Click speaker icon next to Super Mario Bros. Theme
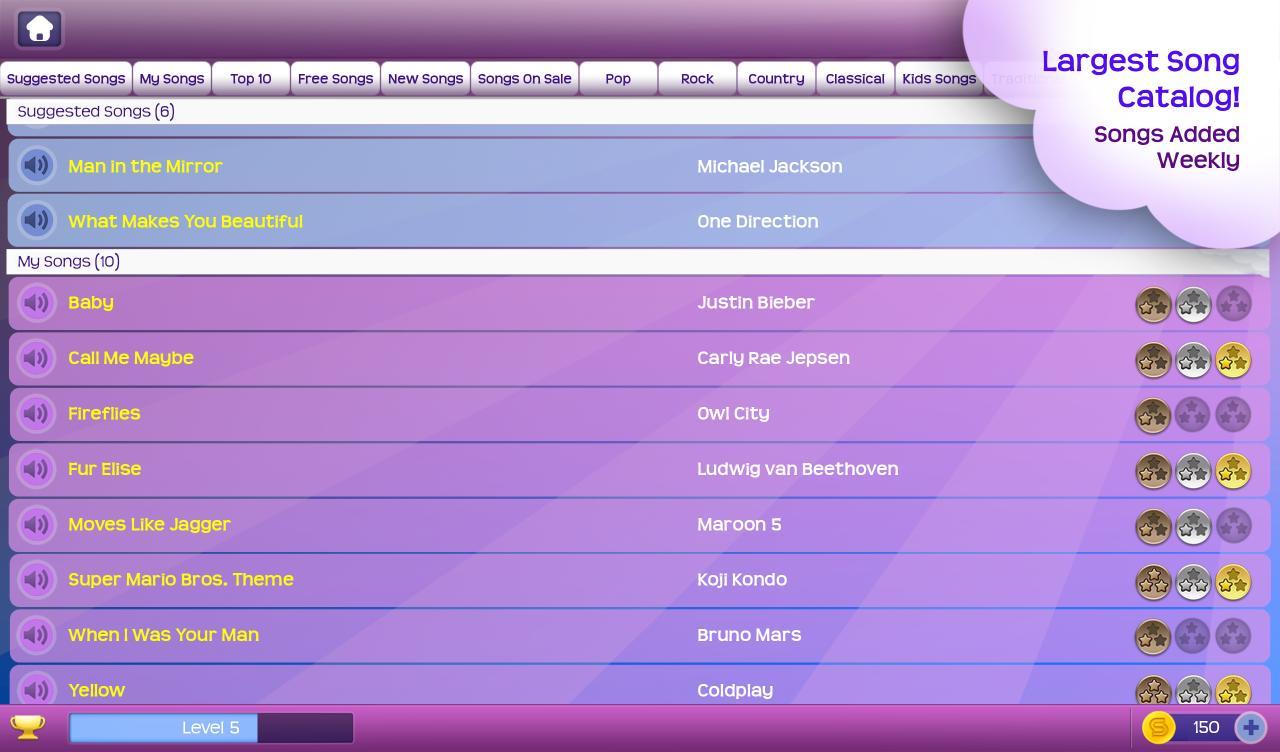 (x=37, y=580)
